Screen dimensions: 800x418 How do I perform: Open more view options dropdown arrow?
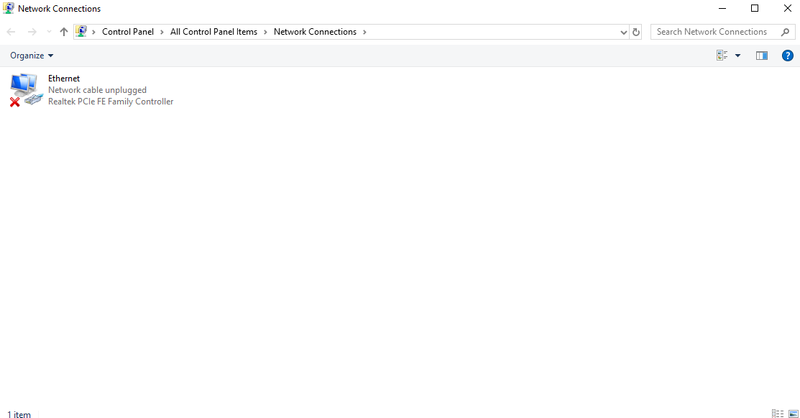pos(738,56)
